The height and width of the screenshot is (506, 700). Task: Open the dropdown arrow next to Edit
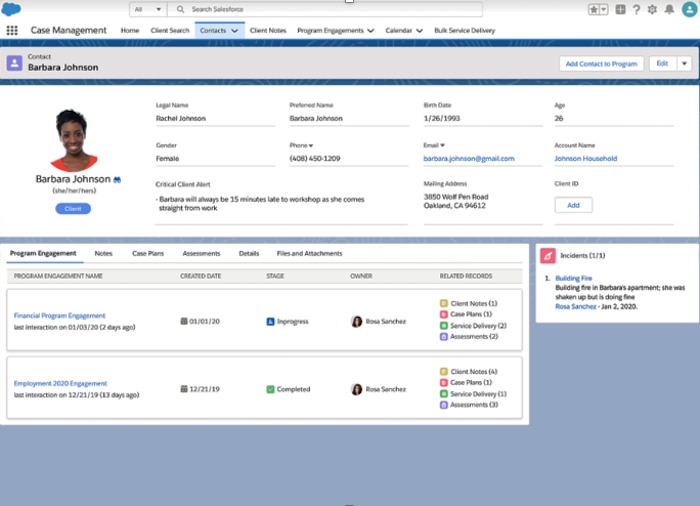(684, 63)
